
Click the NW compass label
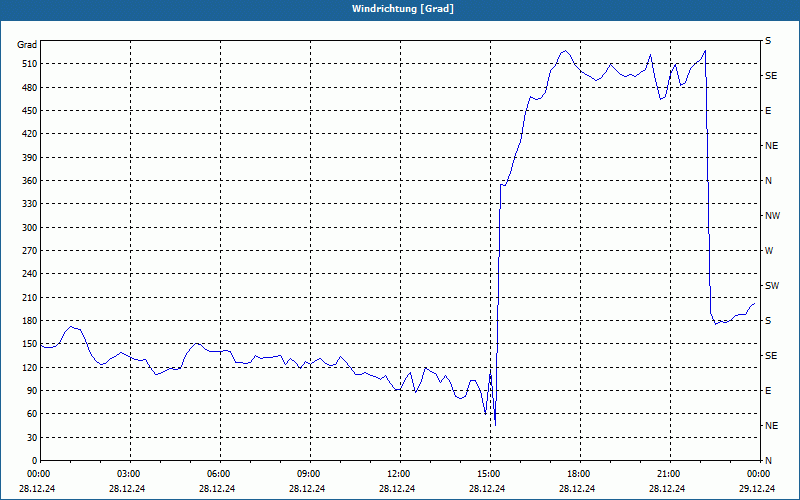coord(772,216)
